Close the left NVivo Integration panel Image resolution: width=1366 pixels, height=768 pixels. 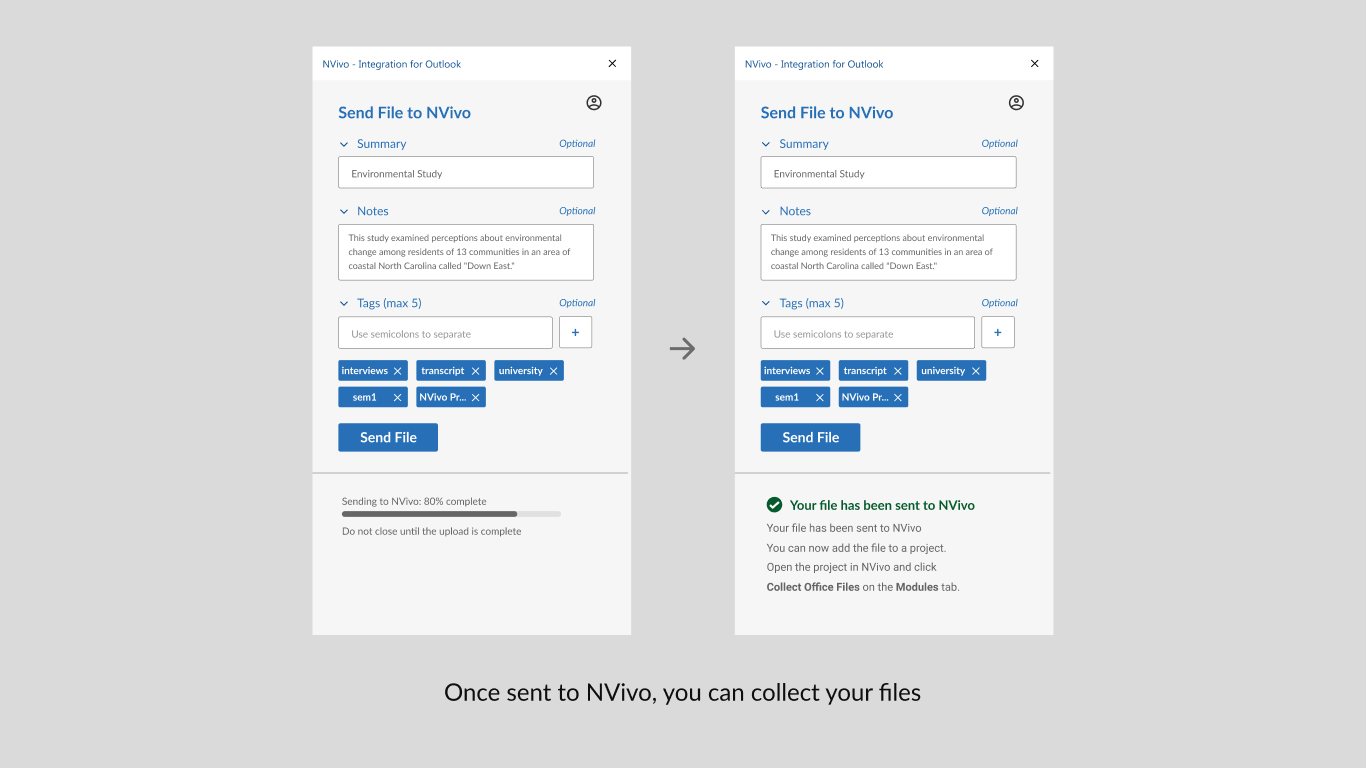click(x=612, y=63)
